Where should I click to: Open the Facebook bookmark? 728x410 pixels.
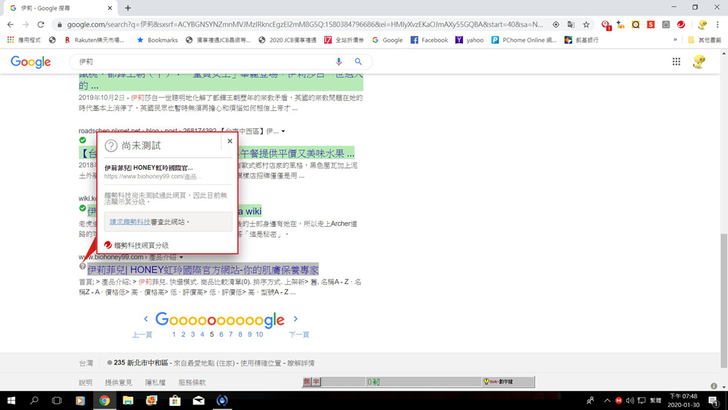tap(429, 40)
